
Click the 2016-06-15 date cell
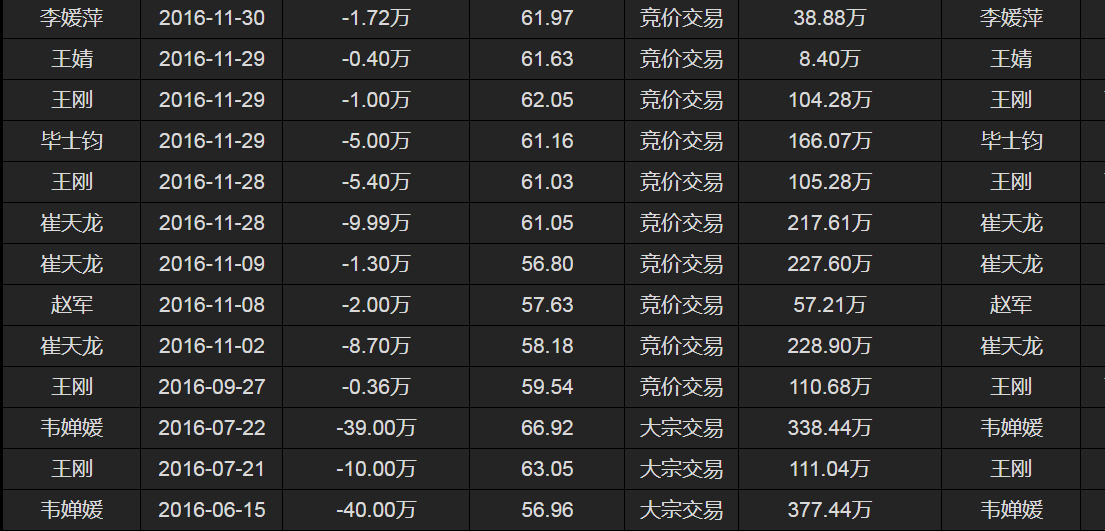pyautogui.click(x=212, y=510)
